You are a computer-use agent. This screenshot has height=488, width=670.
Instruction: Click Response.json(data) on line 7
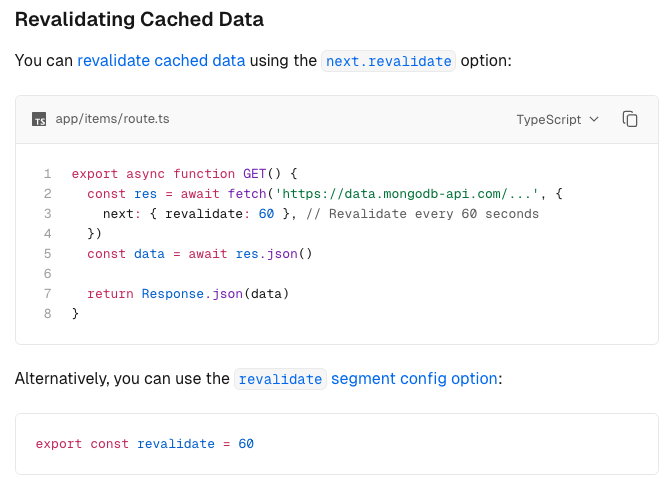(x=215, y=294)
